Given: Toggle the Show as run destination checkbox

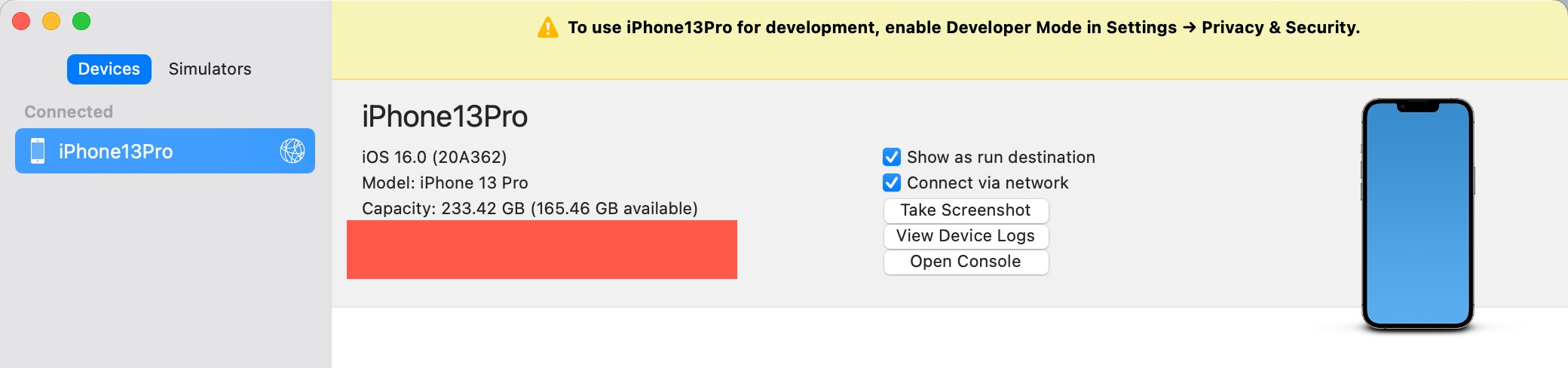Looking at the screenshot, I should (892, 157).
